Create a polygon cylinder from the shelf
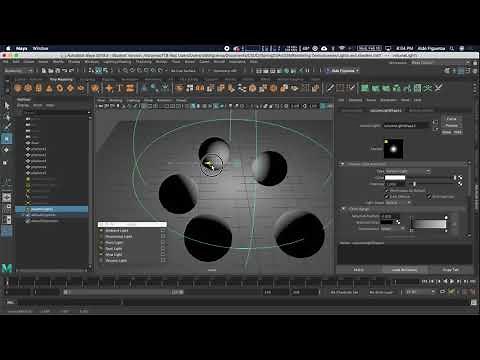This screenshot has height=360, width=480. coord(39,88)
